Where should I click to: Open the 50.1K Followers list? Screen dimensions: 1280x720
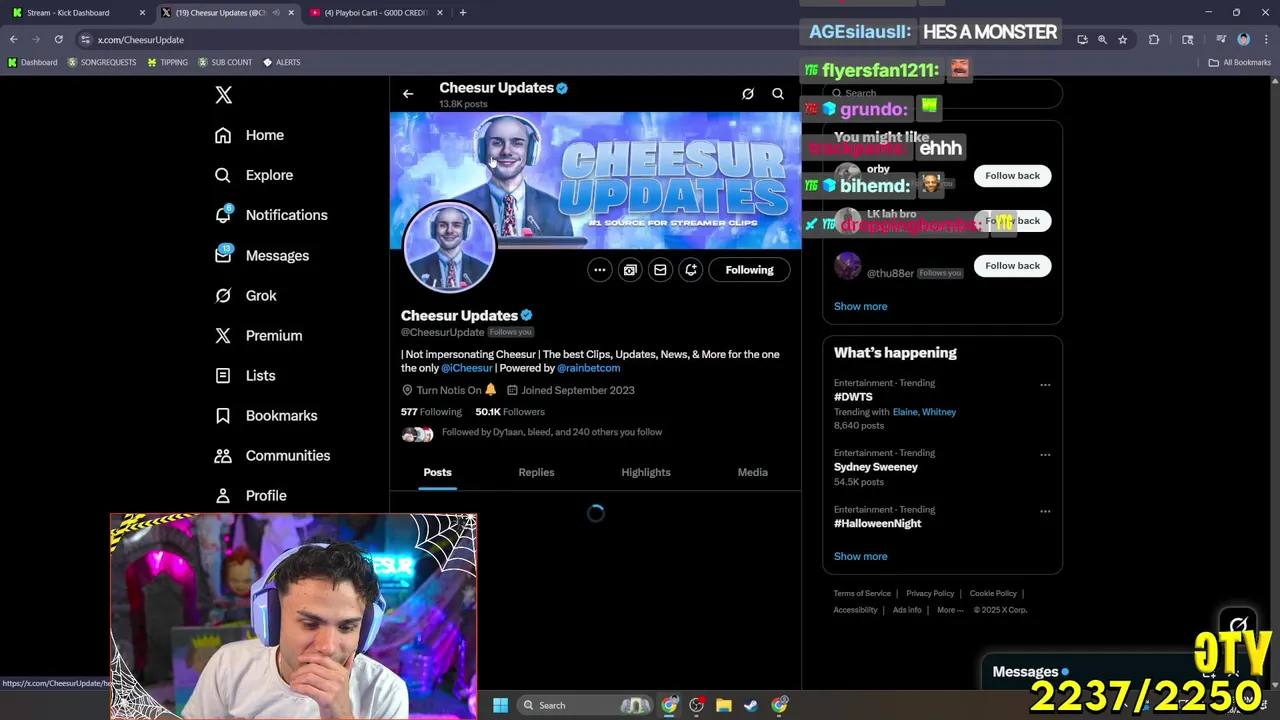tap(510, 412)
